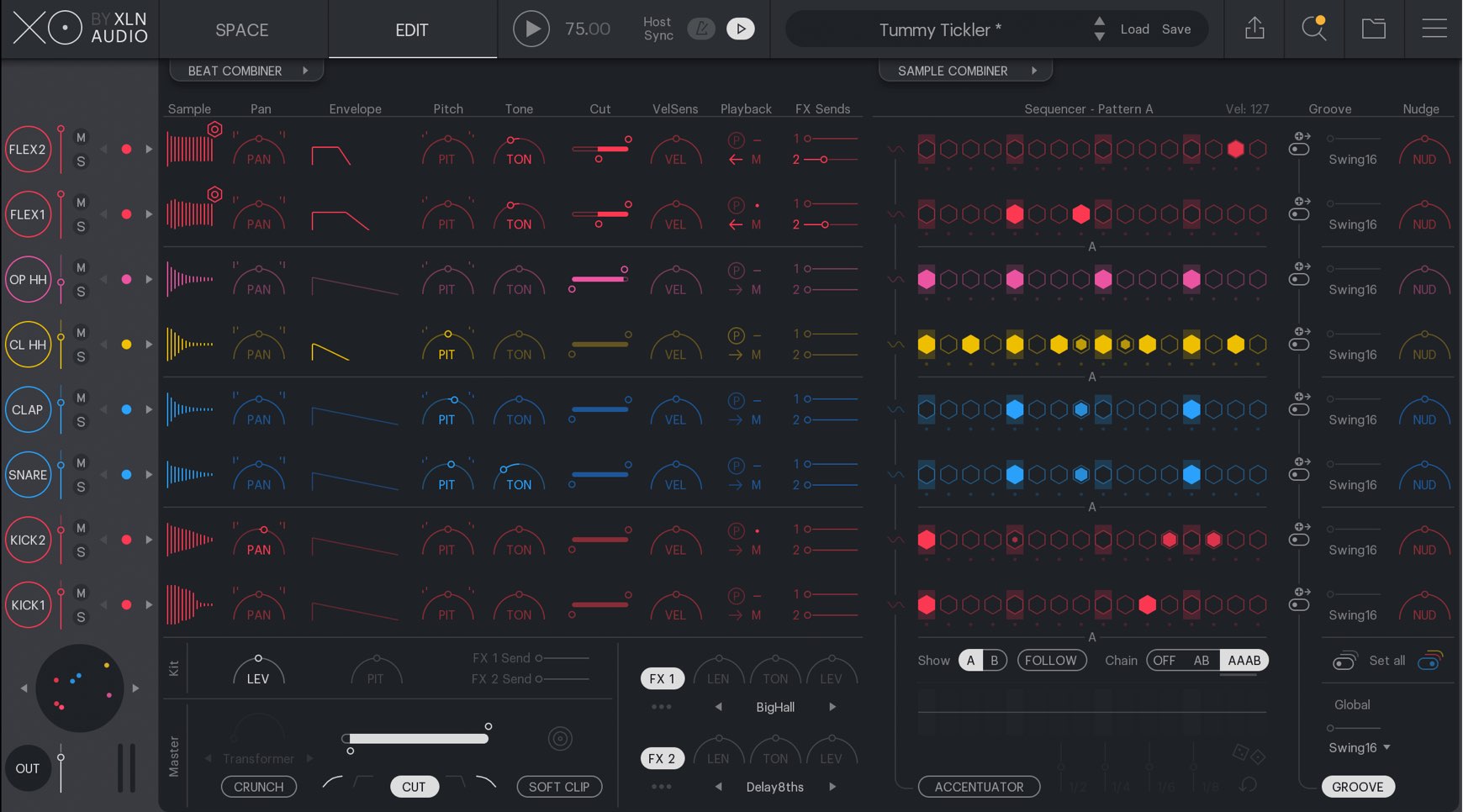The height and width of the screenshot is (812, 1463).
Task: Show pattern A
Action: 970,661
